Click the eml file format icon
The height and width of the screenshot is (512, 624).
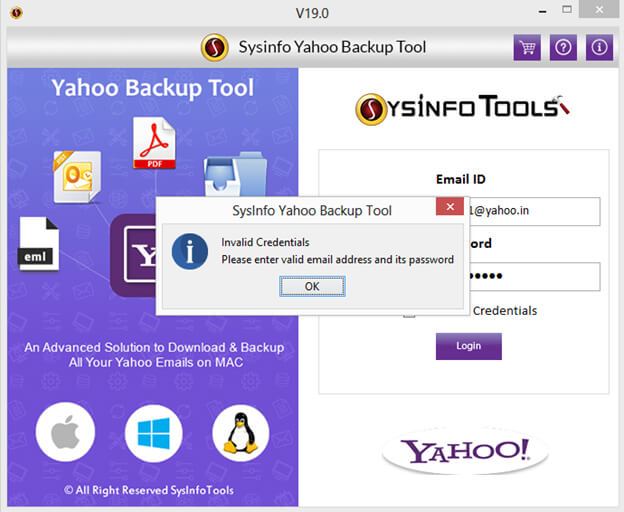click(x=39, y=244)
